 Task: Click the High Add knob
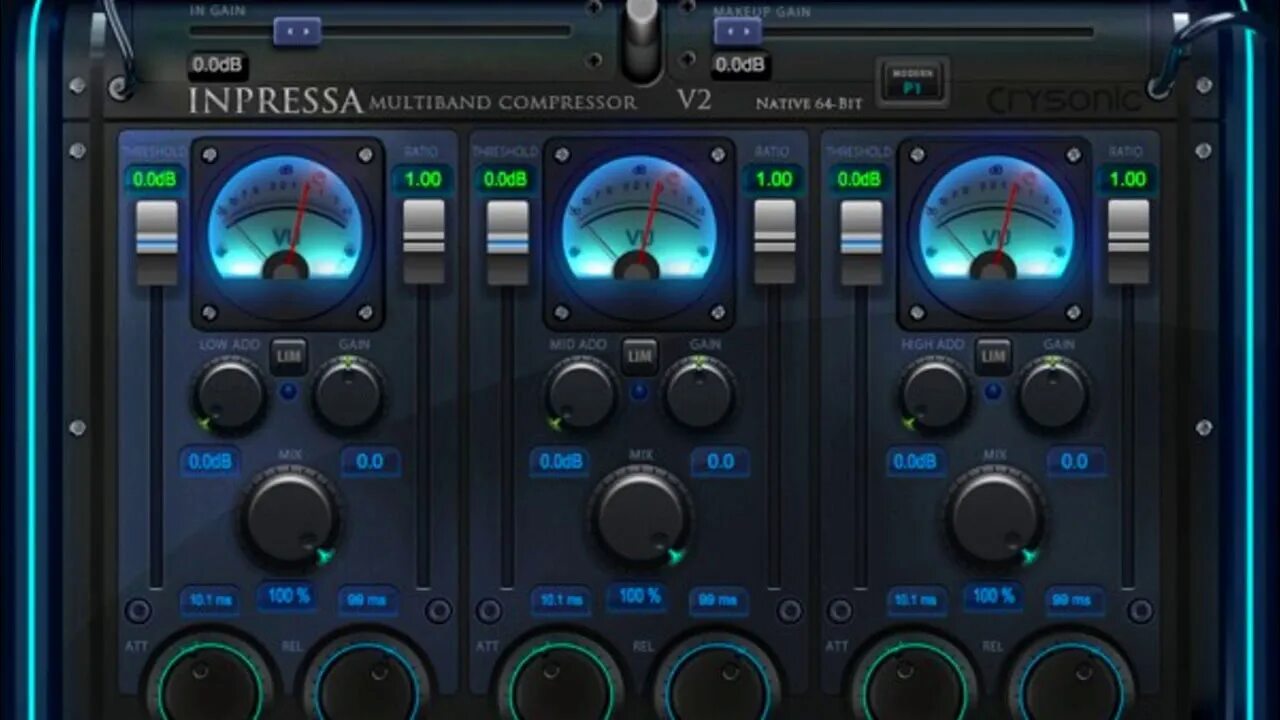(934, 394)
